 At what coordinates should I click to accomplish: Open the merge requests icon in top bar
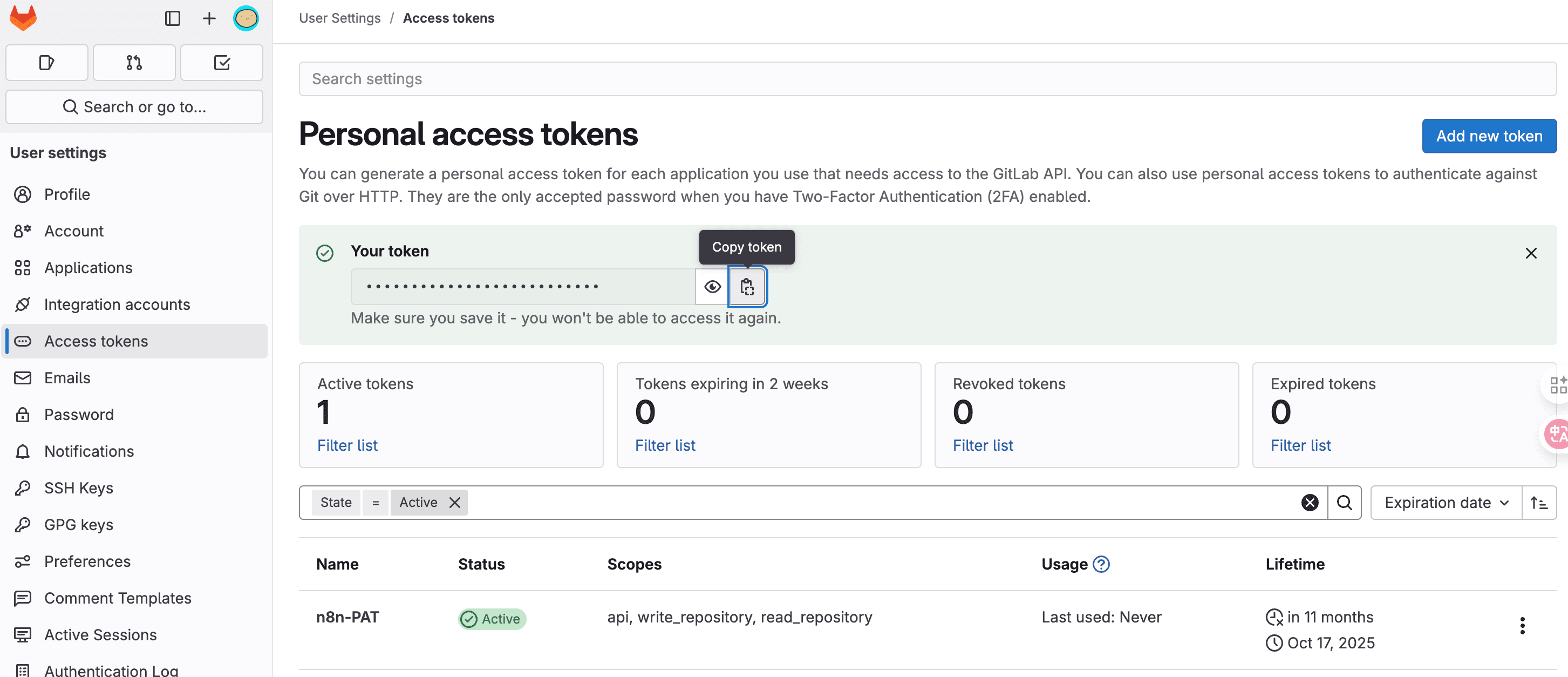point(134,62)
